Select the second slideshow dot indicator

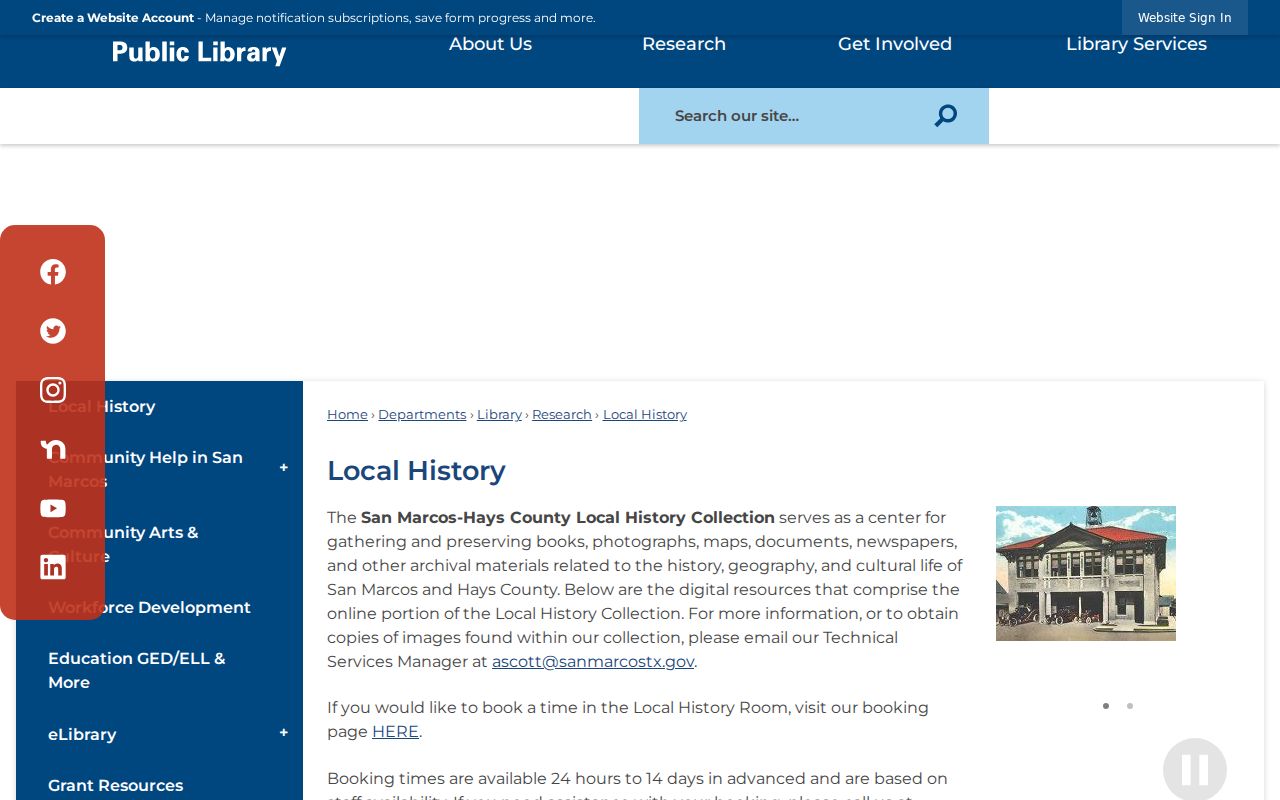pos(1130,706)
